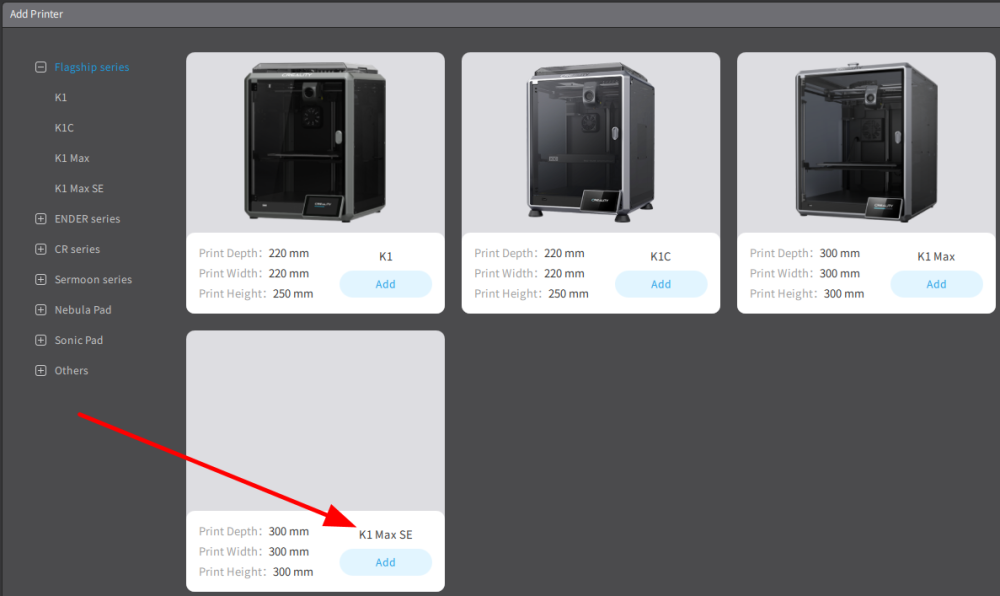Click the K1C card's Print Width 220 mm value

pyautogui.click(x=564, y=273)
